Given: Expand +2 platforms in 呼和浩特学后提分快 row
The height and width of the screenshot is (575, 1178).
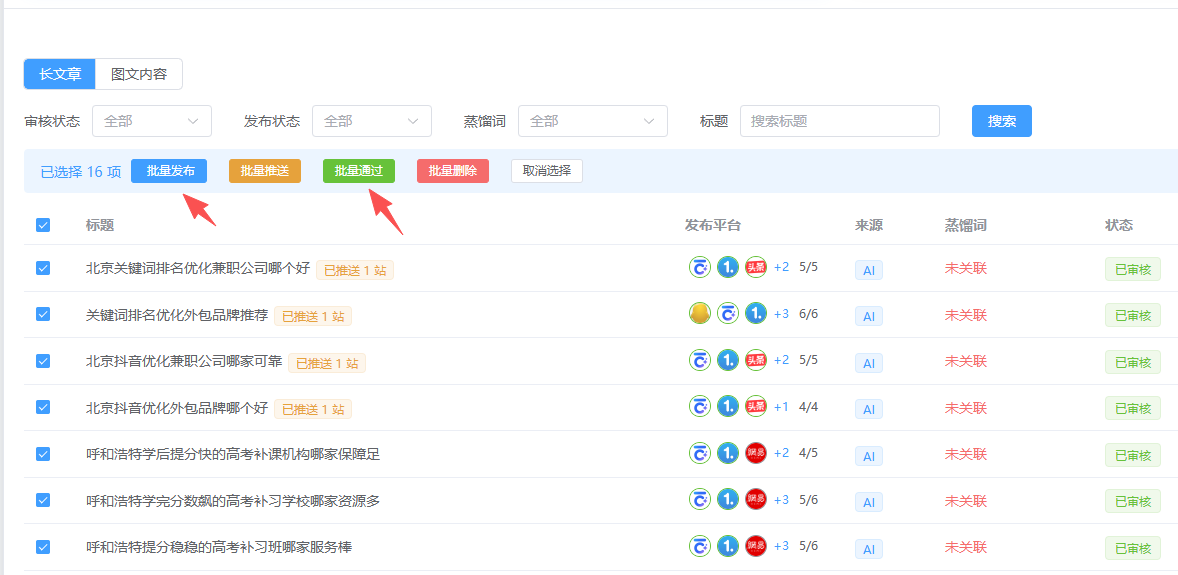Looking at the screenshot, I should point(781,453).
